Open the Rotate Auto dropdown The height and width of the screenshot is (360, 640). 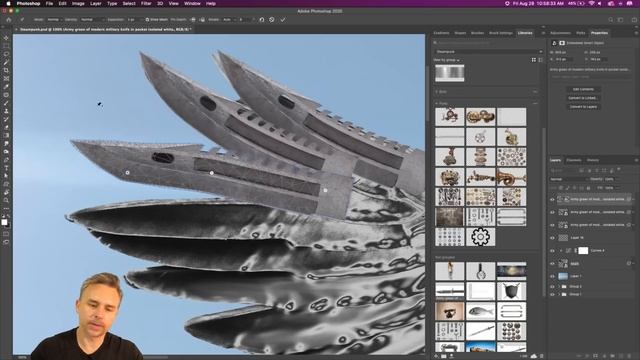pyautogui.click(x=229, y=20)
